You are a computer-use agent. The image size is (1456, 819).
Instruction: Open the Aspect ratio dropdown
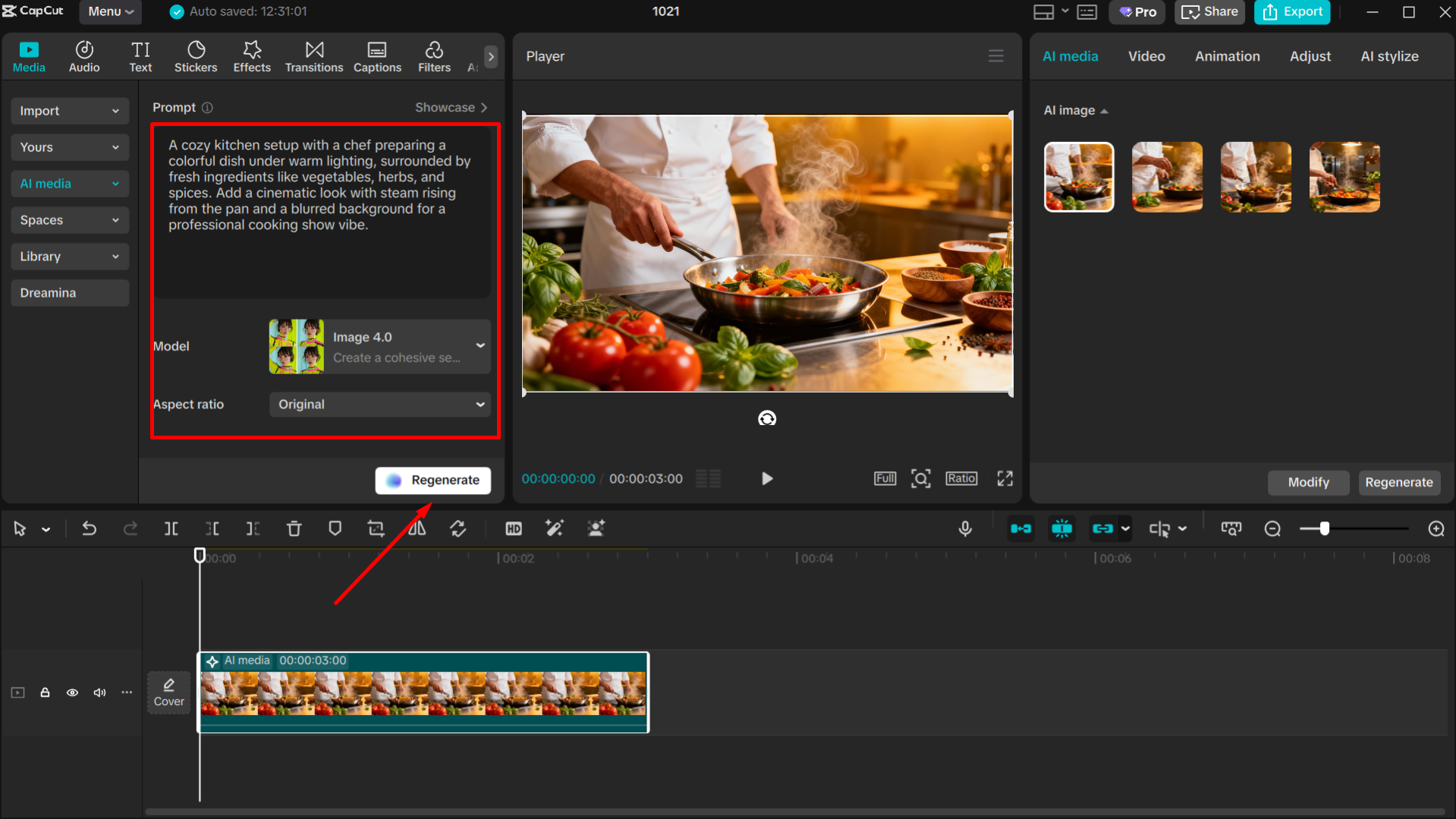pos(379,404)
